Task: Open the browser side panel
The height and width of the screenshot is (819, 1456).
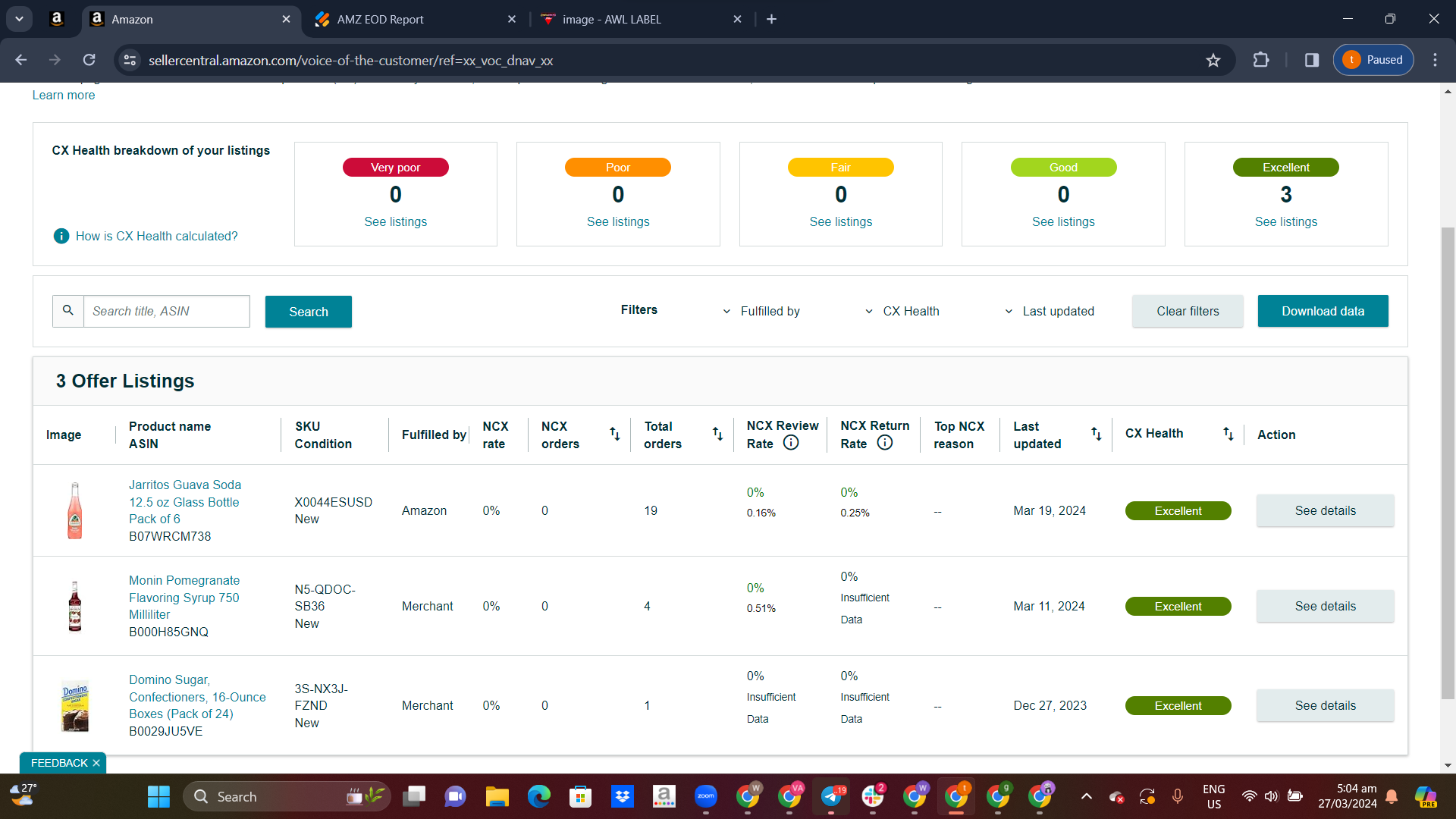Action: pyautogui.click(x=1312, y=60)
